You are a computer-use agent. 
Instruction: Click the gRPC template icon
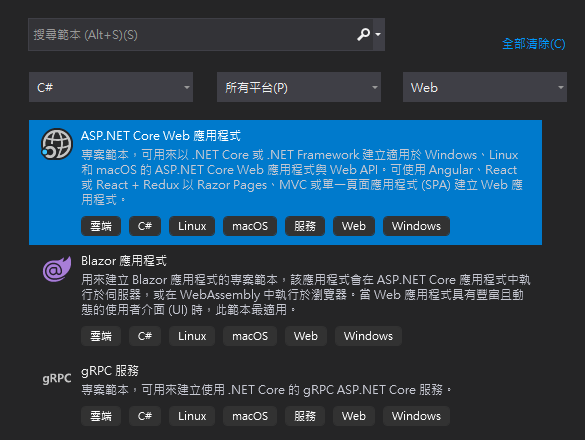(57, 378)
